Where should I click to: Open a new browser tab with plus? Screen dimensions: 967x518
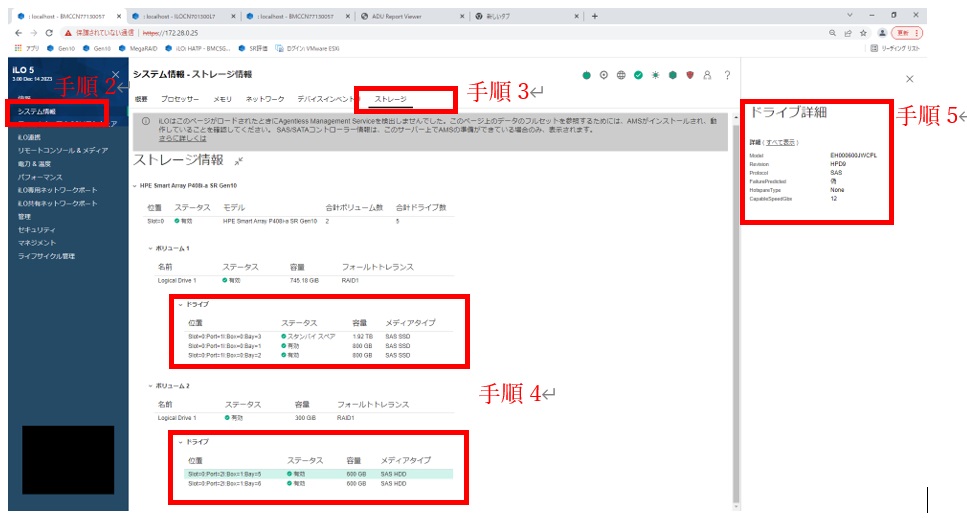click(x=595, y=16)
